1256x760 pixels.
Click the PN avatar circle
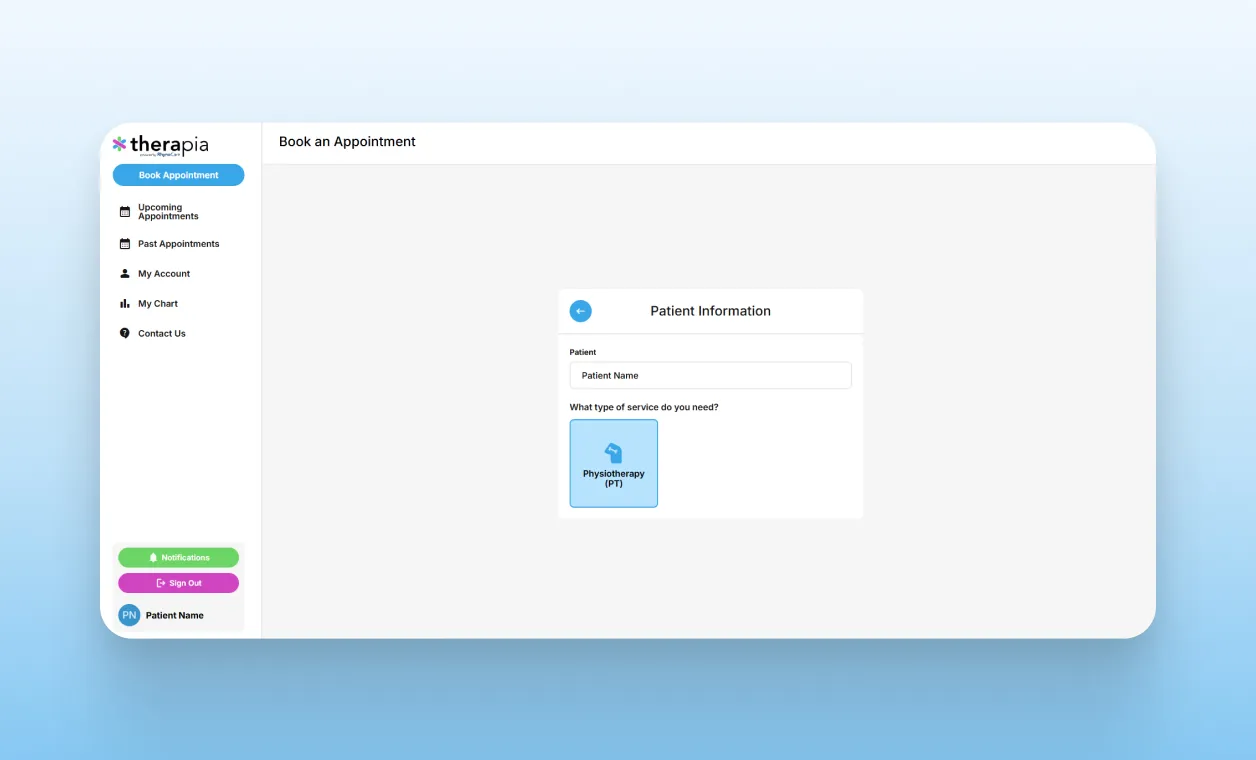[x=128, y=614]
